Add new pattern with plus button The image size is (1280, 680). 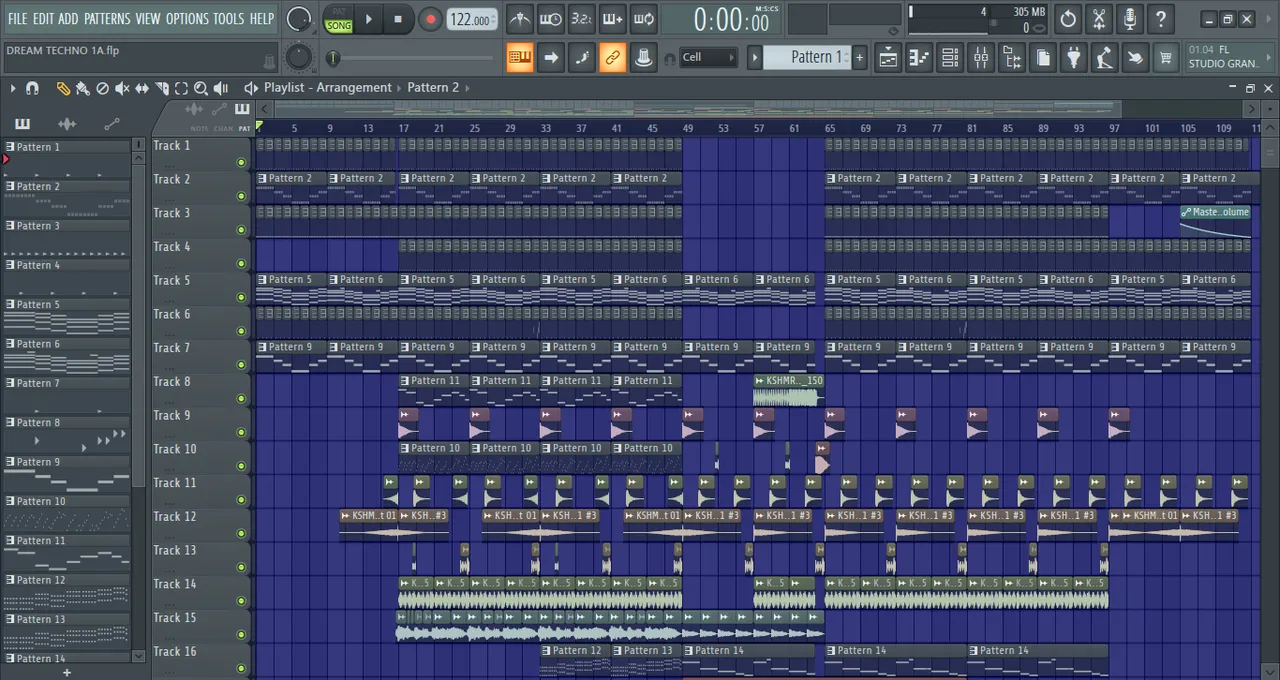859,57
